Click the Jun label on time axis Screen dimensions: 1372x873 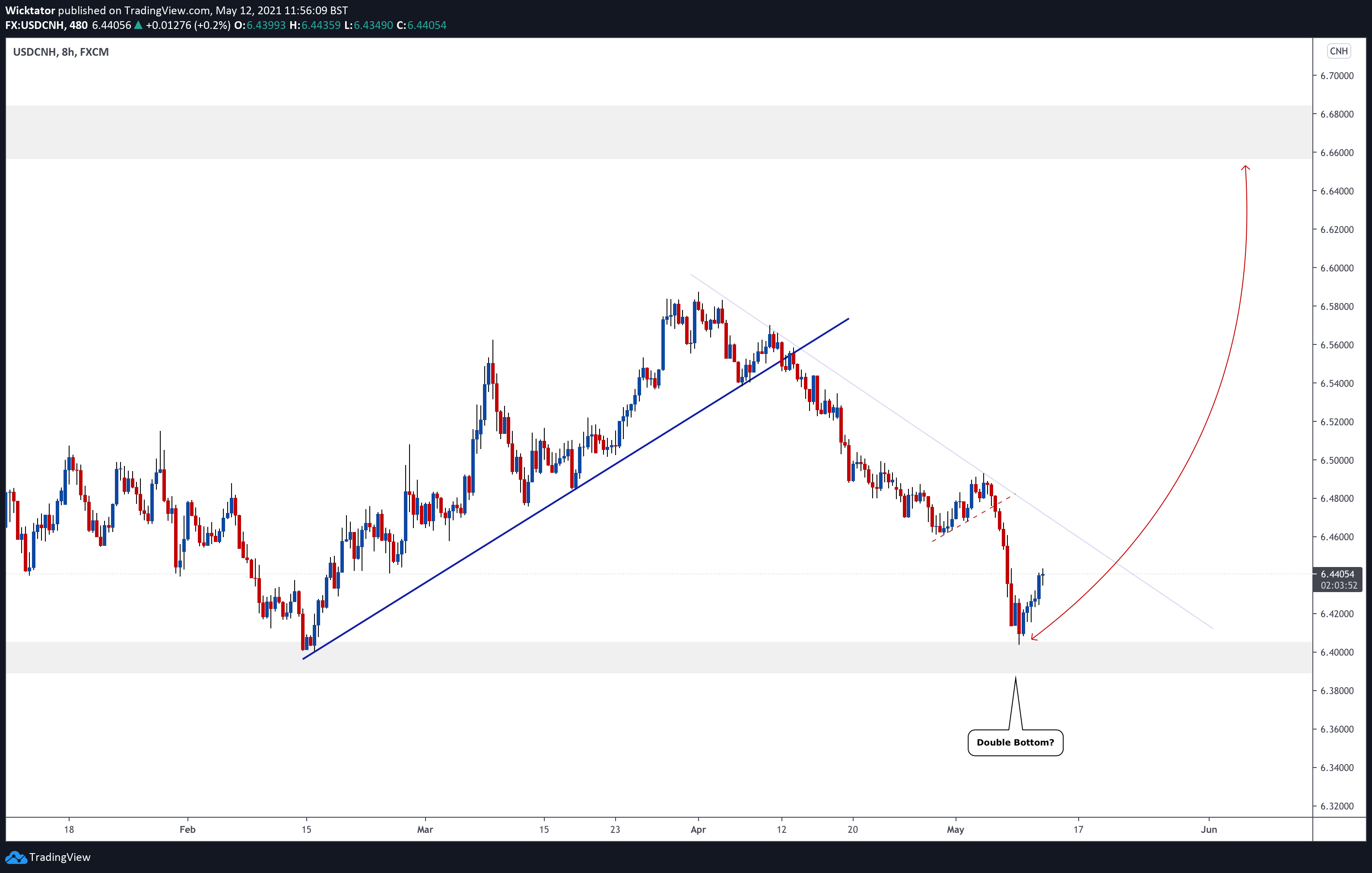[1209, 830]
